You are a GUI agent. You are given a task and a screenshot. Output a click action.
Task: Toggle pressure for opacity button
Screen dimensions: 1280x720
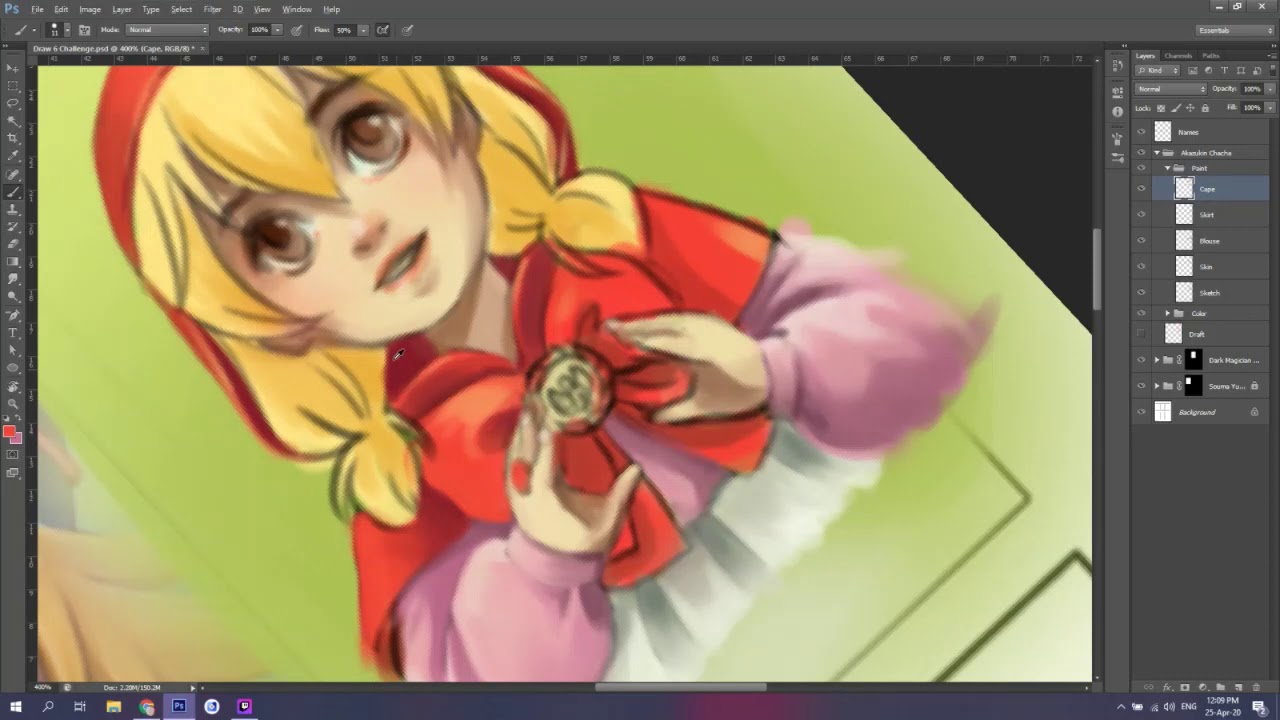click(x=297, y=30)
